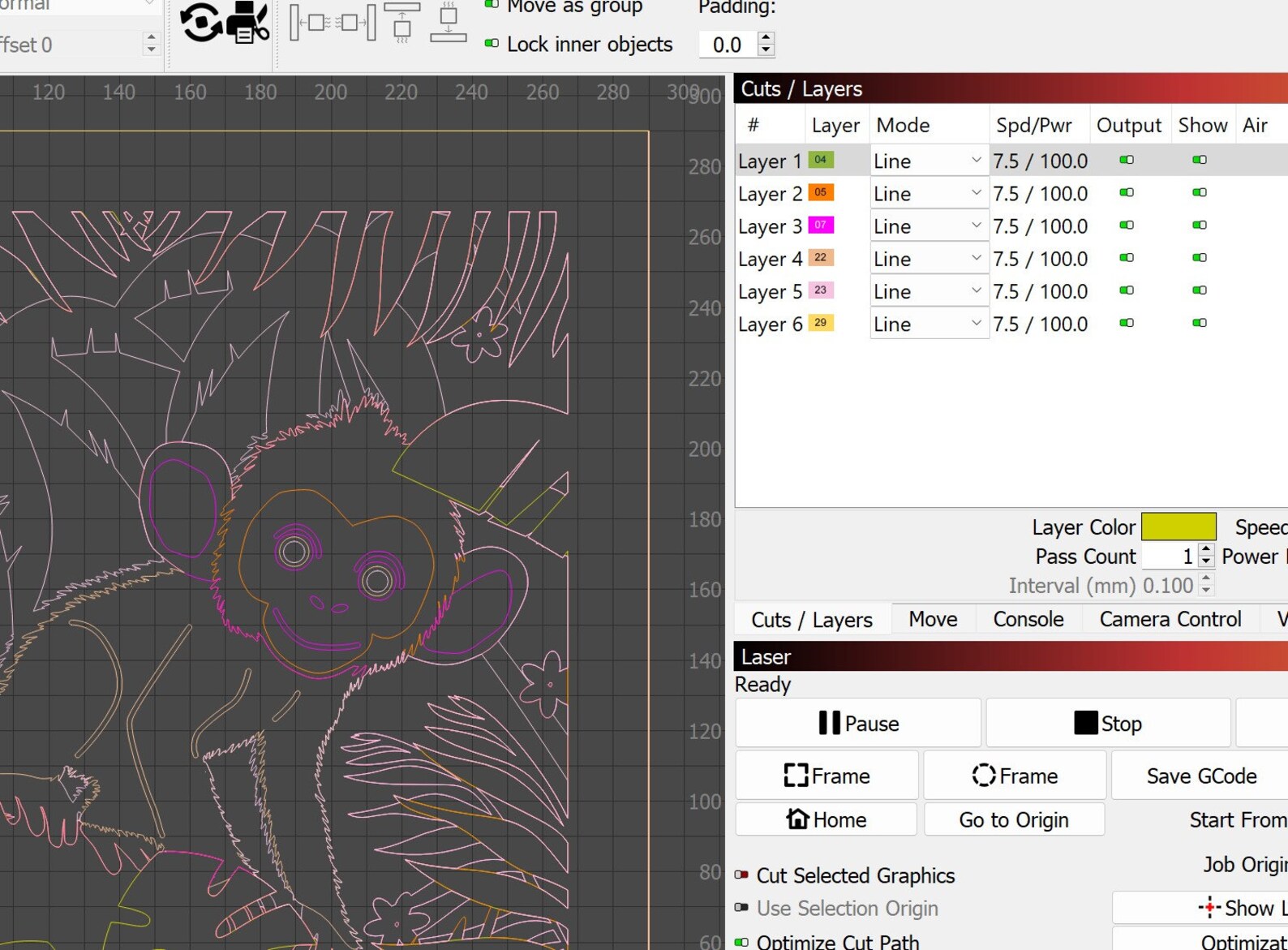The image size is (1288, 950).
Task: Increase Pass Count with the up arrow
Action: [1206, 550]
